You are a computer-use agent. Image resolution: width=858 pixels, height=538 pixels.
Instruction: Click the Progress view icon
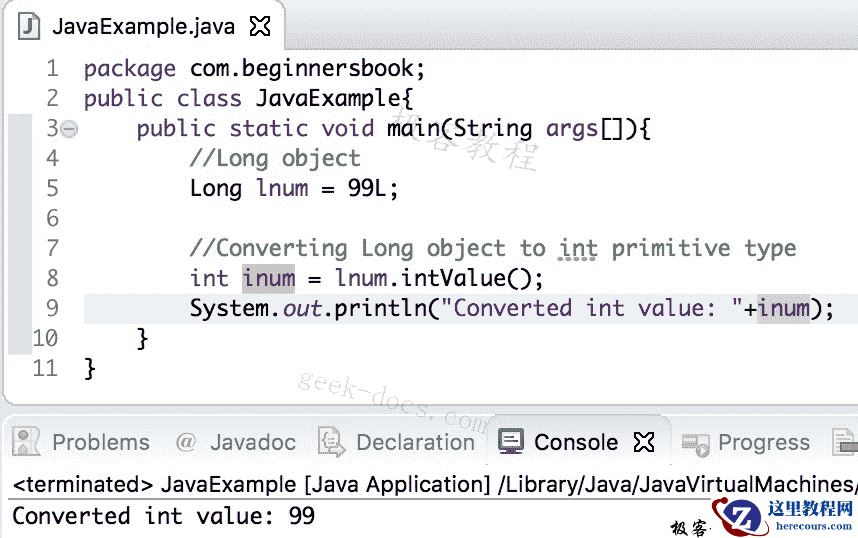coord(695,444)
